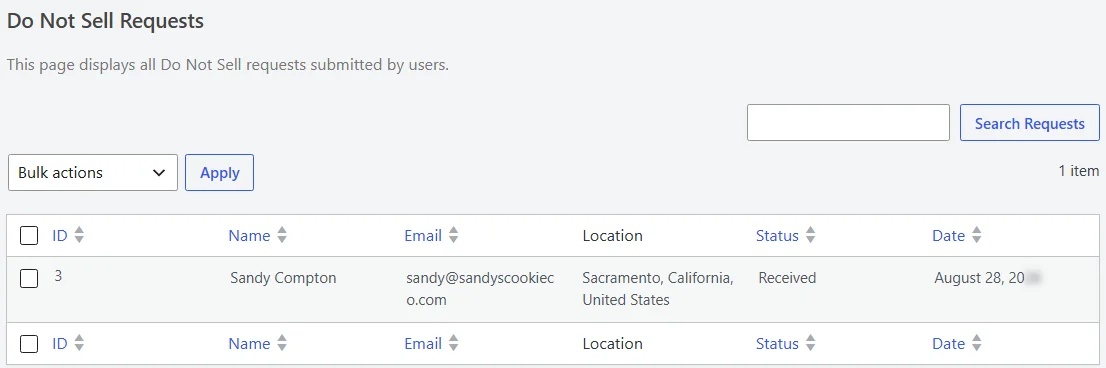Click the Status sort arrows in footer row
Screen dimensions: 1106x368
point(810,343)
